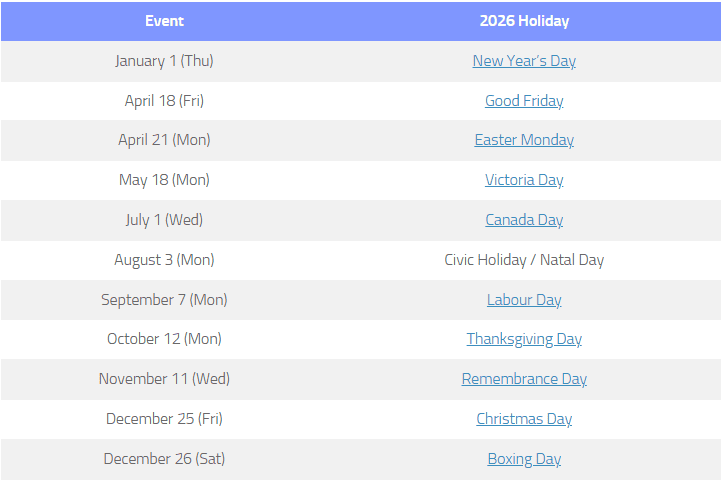Click the Boxing Day link
The height and width of the screenshot is (480, 721).
(x=524, y=459)
